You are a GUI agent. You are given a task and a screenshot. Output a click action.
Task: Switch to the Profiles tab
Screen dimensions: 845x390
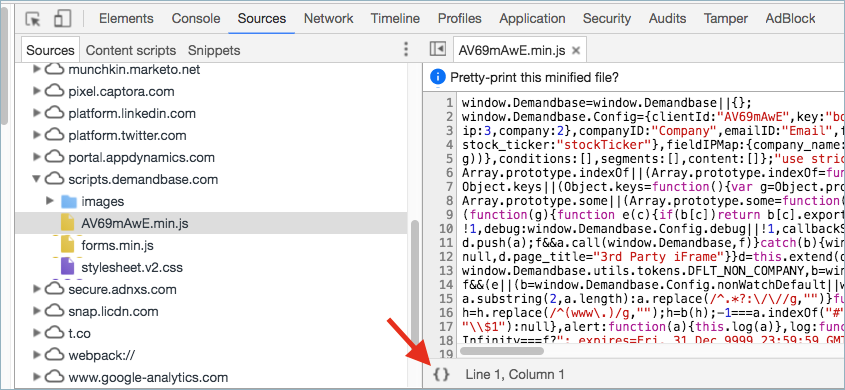click(460, 18)
